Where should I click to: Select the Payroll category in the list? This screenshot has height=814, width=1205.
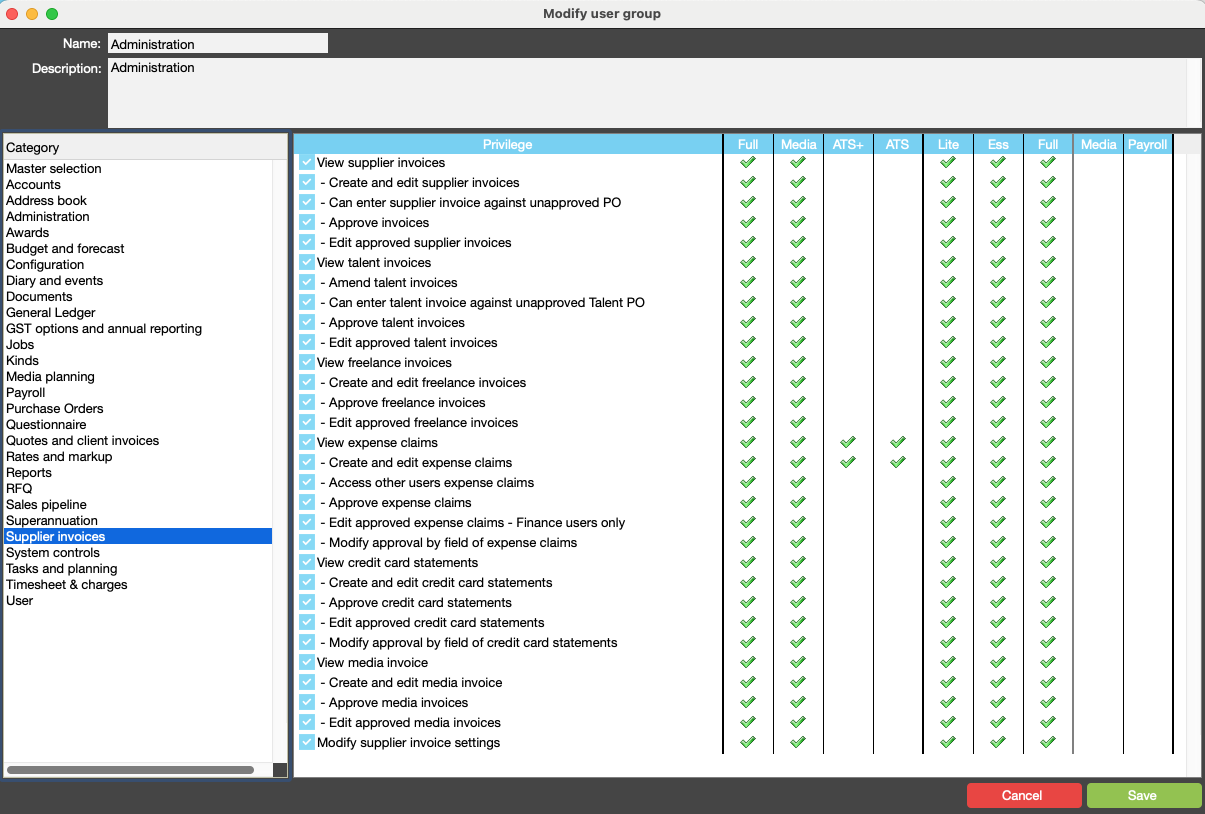click(x=138, y=392)
